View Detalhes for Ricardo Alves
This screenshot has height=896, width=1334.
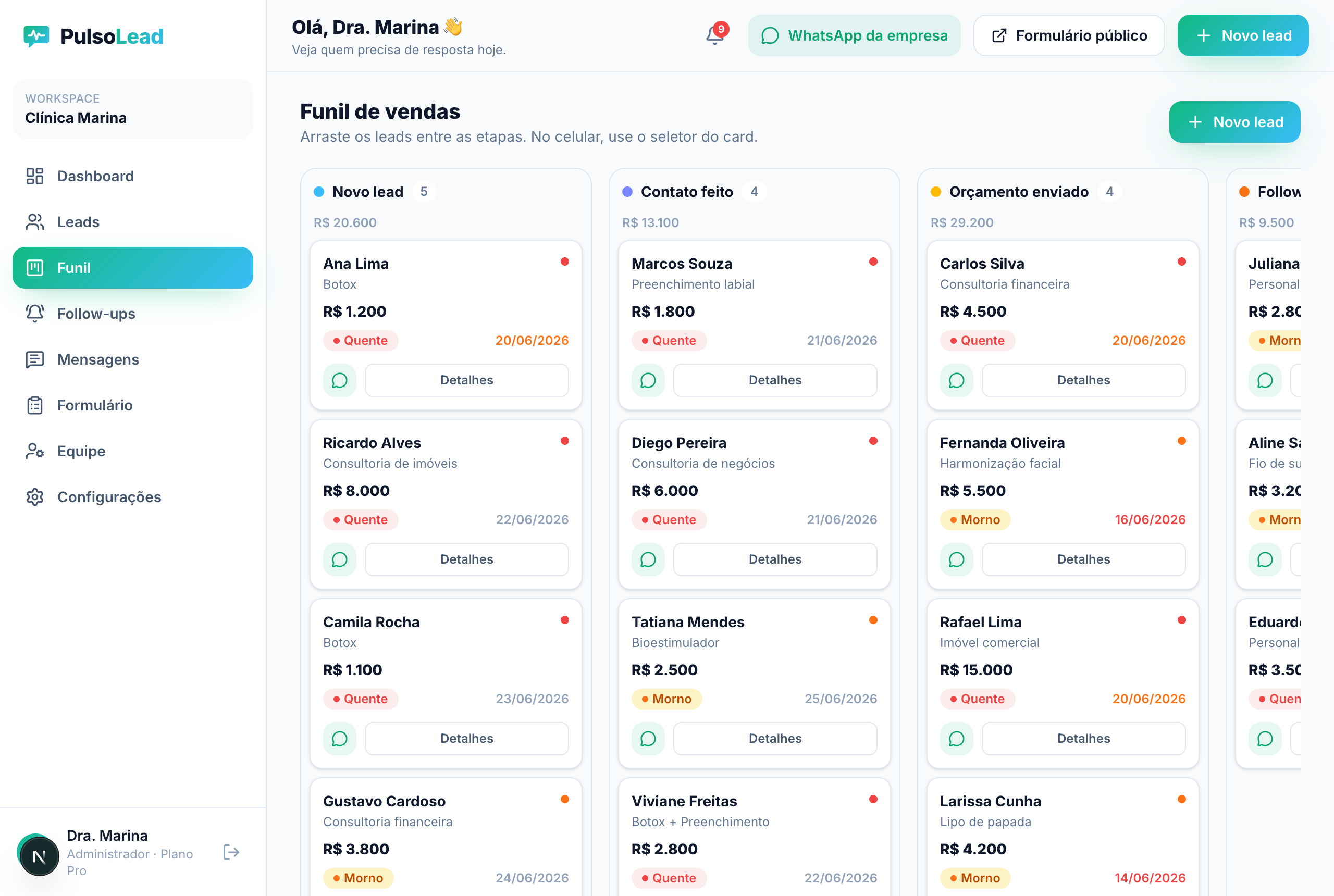467,559
